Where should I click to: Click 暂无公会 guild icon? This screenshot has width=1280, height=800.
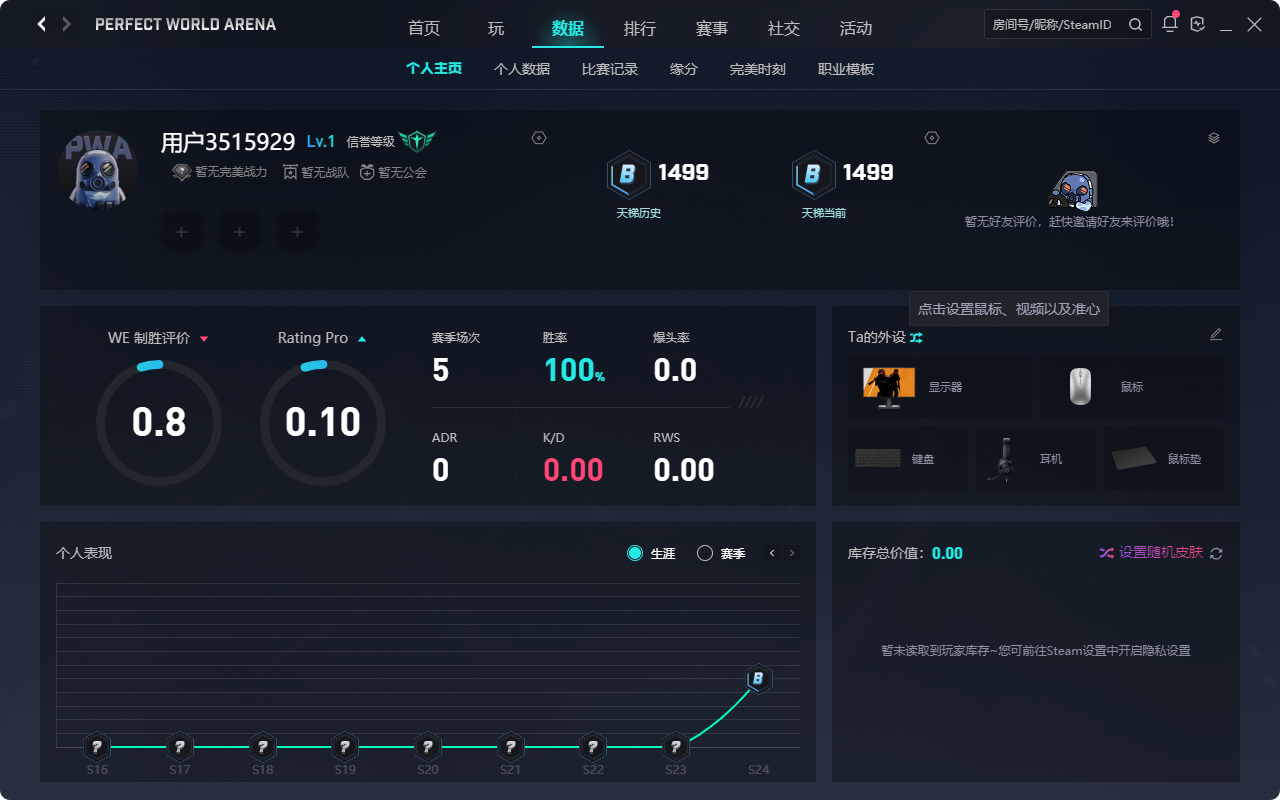coord(367,172)
